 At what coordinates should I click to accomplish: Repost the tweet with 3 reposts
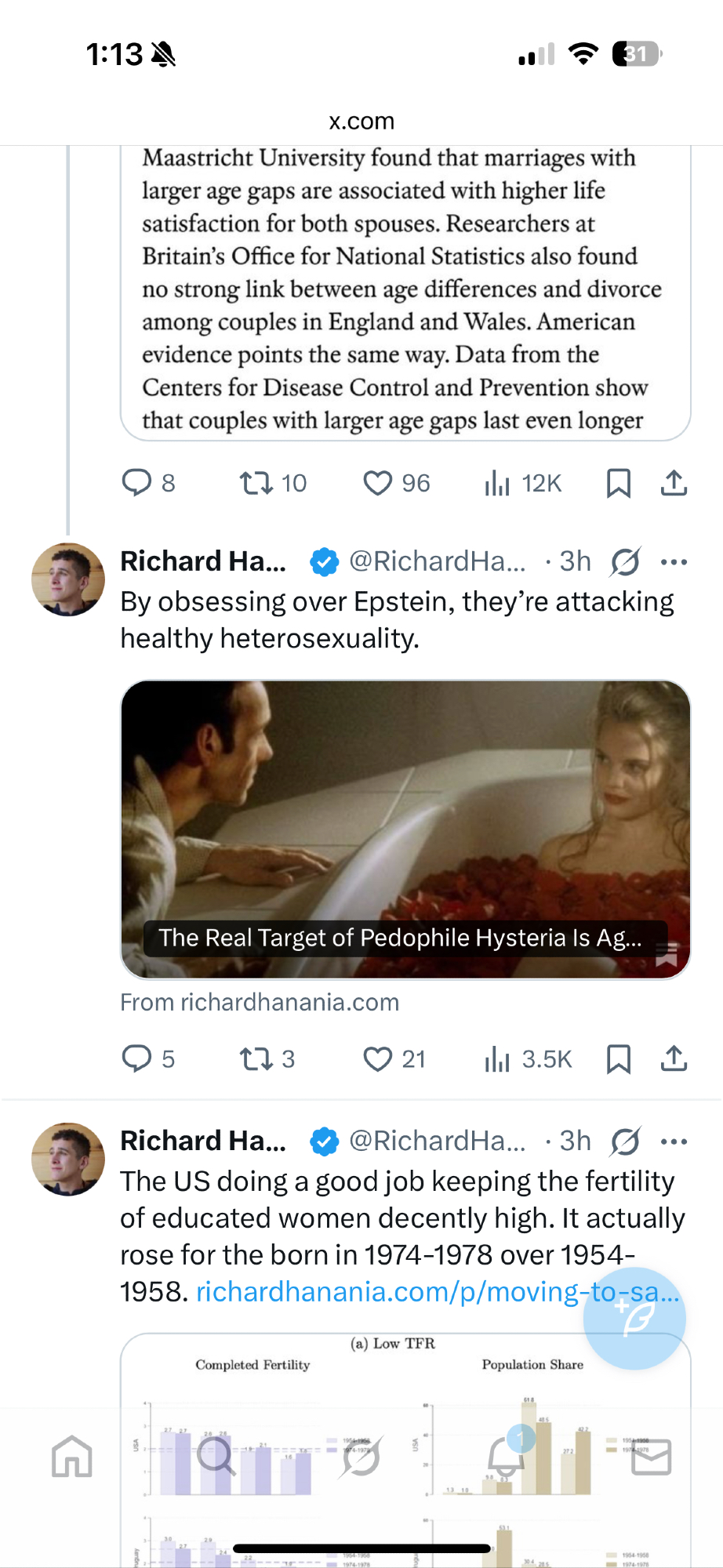[x=267, y=1058]
